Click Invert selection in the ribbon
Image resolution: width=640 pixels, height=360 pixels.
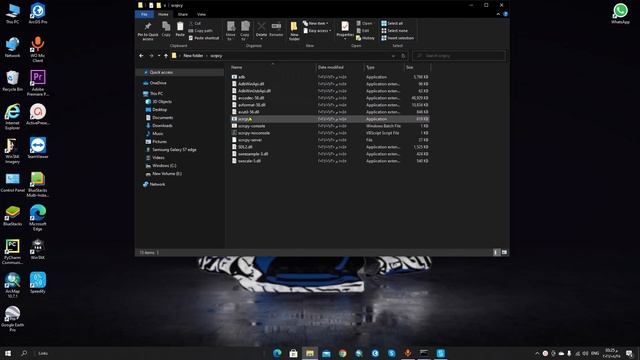pyautogui.click(x=398, y=38)
